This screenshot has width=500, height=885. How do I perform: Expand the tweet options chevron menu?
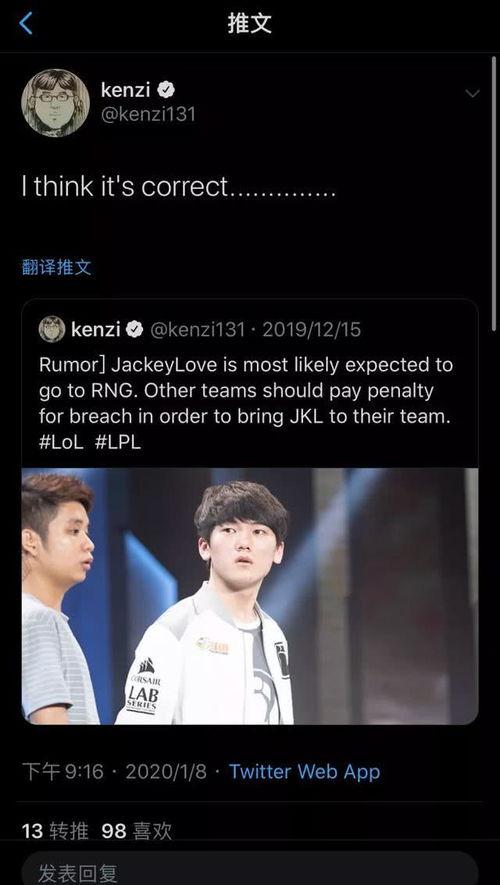point(472,93)
